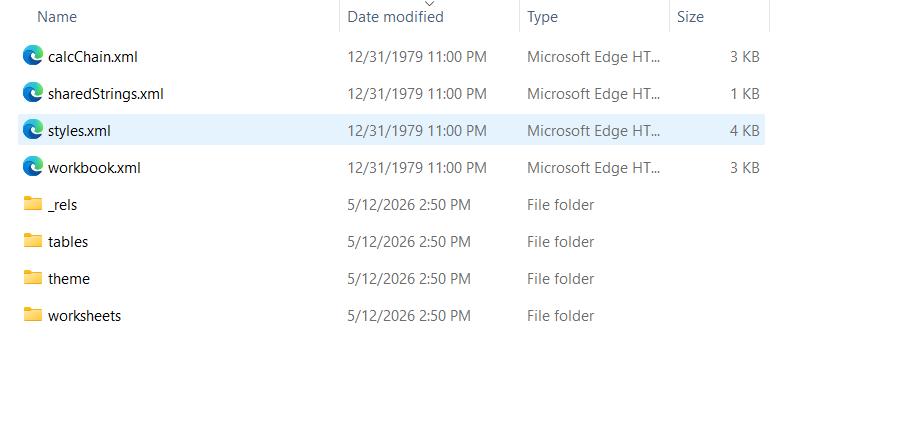Select the tables folder icon

click(33, 241)
